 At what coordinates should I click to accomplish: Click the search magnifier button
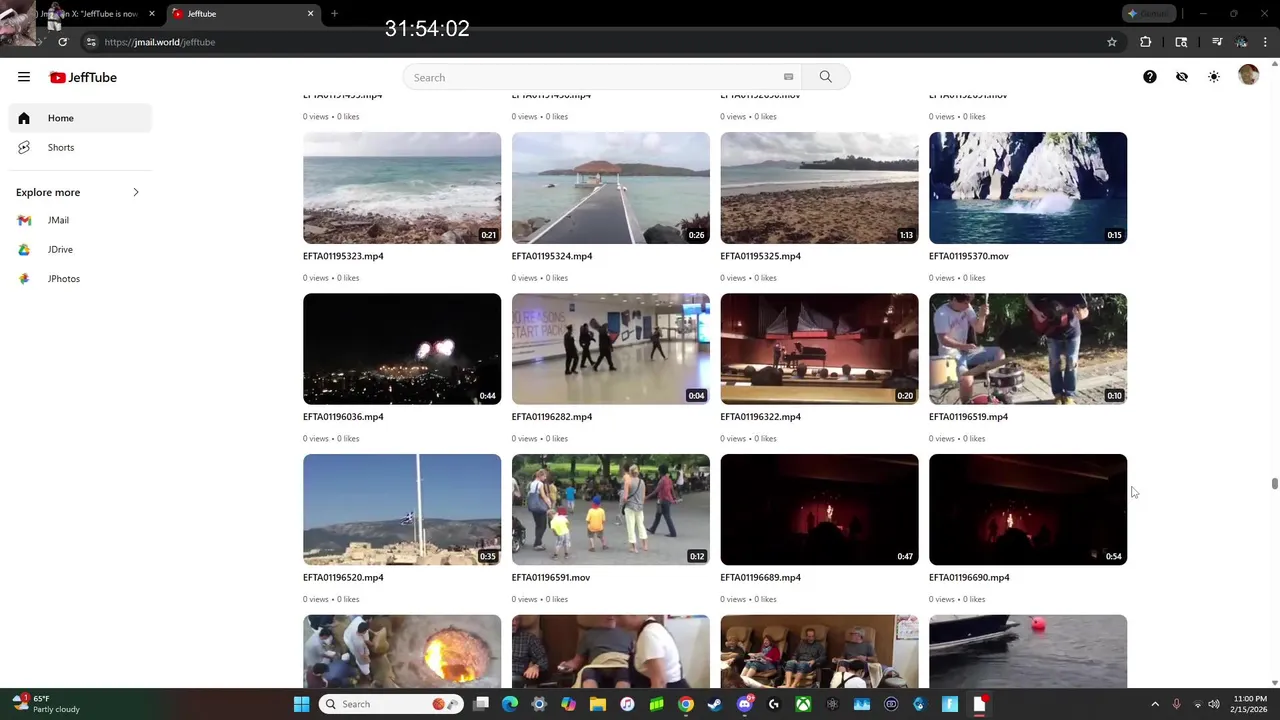point(825,77)
